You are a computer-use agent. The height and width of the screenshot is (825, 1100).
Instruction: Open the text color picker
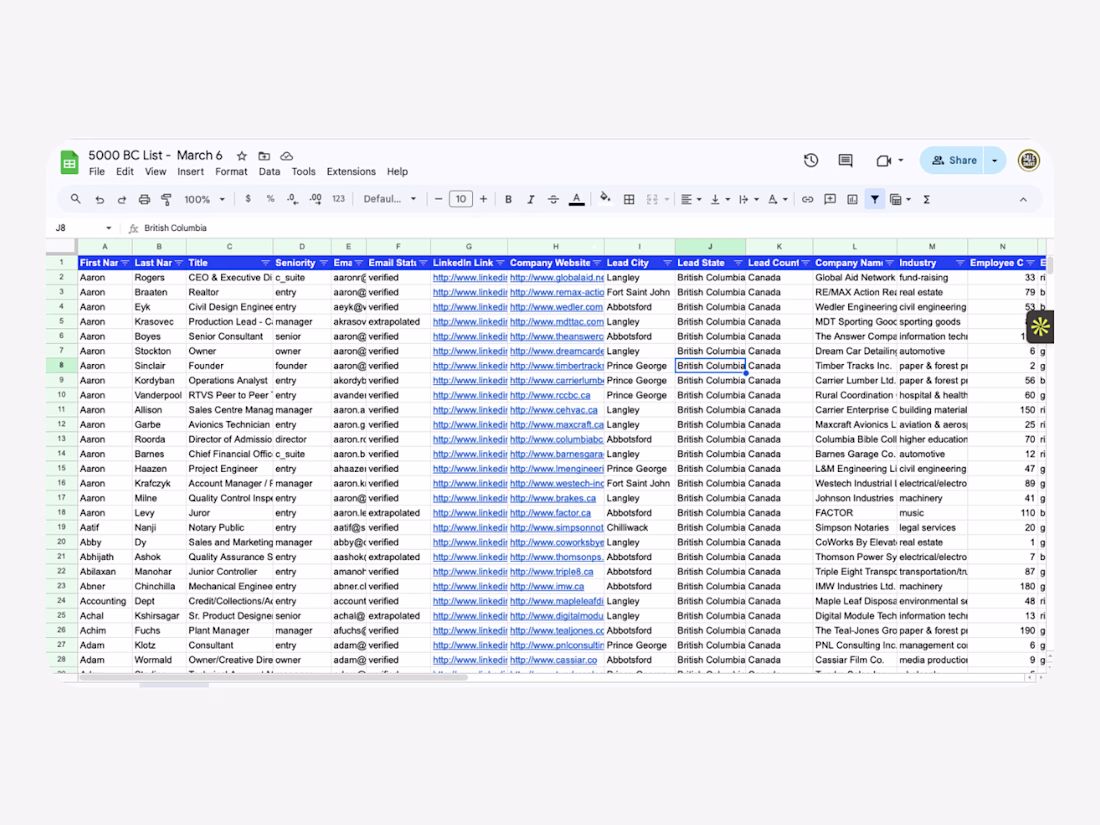576,199
